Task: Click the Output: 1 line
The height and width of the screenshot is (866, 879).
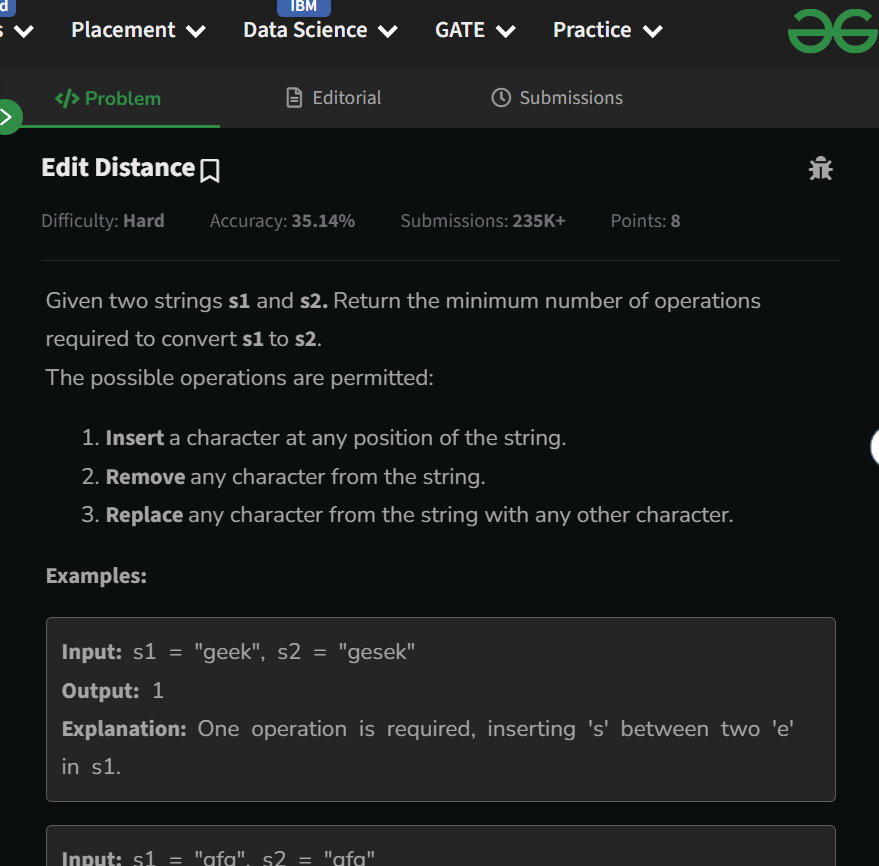Action: [x=113, y=691]
